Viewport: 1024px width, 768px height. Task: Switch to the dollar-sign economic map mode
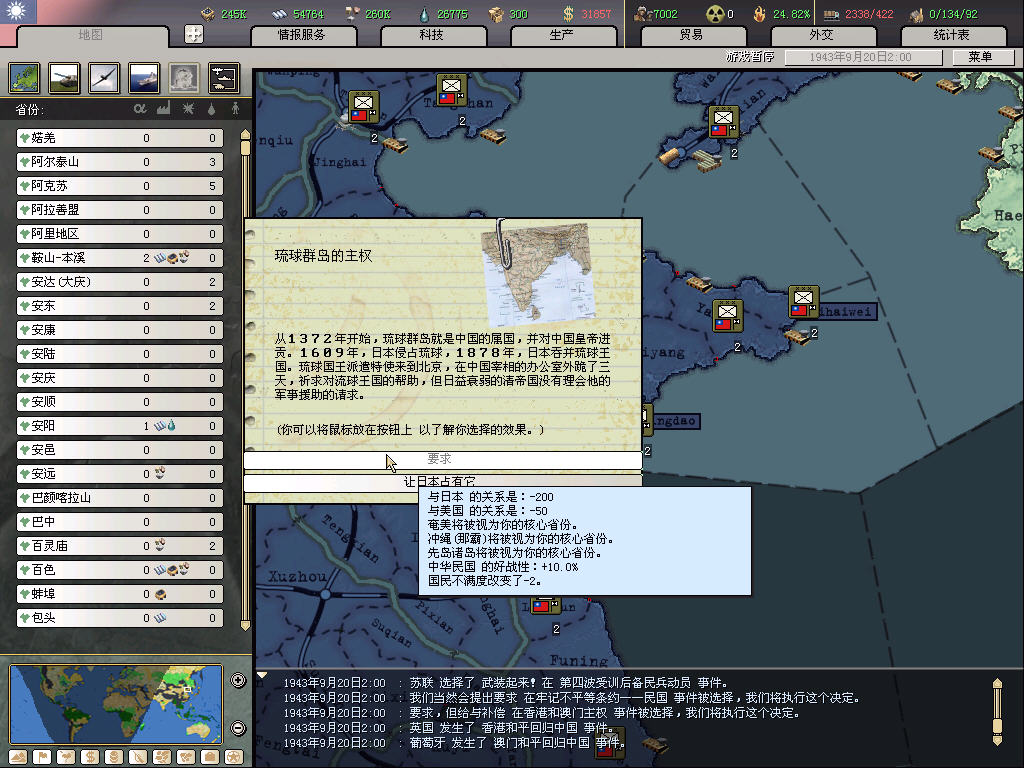(x=90, y=757)
